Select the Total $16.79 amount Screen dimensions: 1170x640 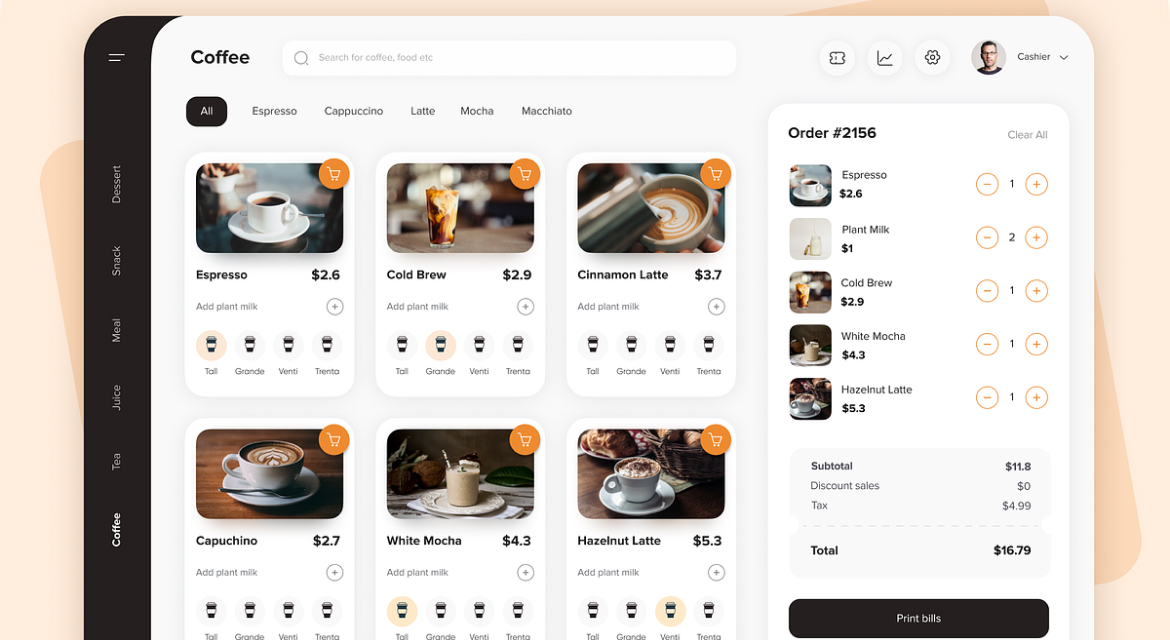pyautogui.click(x=1012, y=550)
